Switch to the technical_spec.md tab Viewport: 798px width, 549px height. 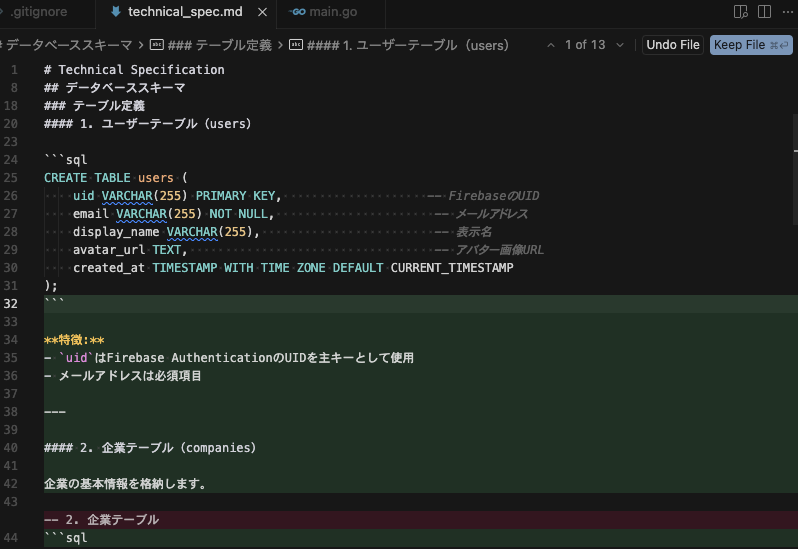pos(185,12)
